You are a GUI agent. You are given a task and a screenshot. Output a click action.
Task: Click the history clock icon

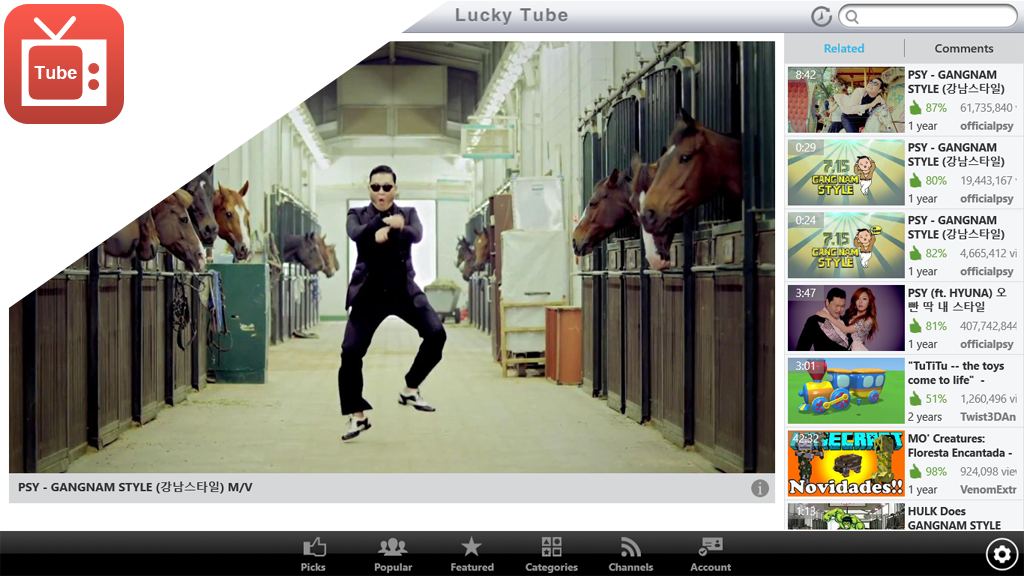[x=821, y=16]
